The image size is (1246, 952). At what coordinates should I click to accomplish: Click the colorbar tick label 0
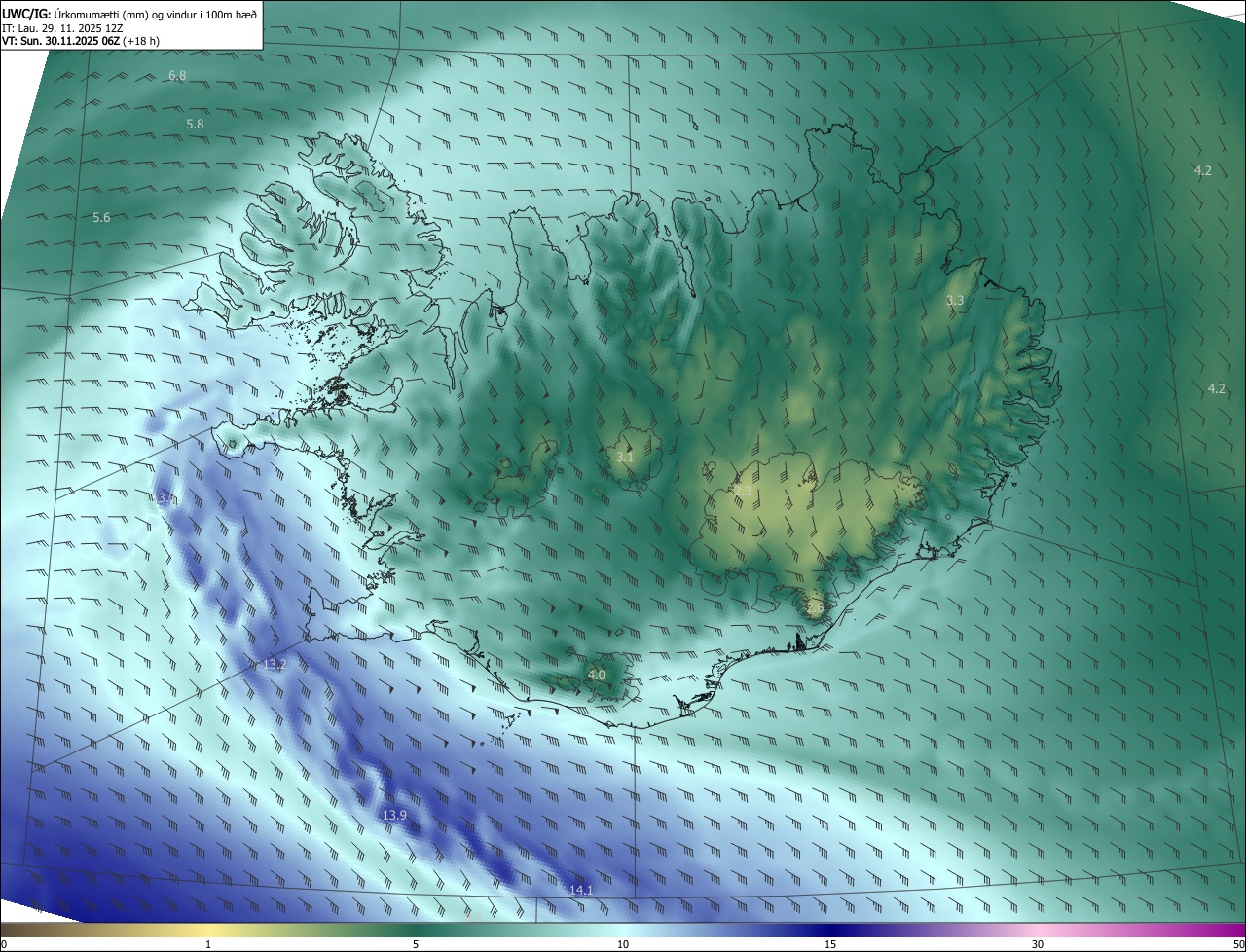(4, 944)
